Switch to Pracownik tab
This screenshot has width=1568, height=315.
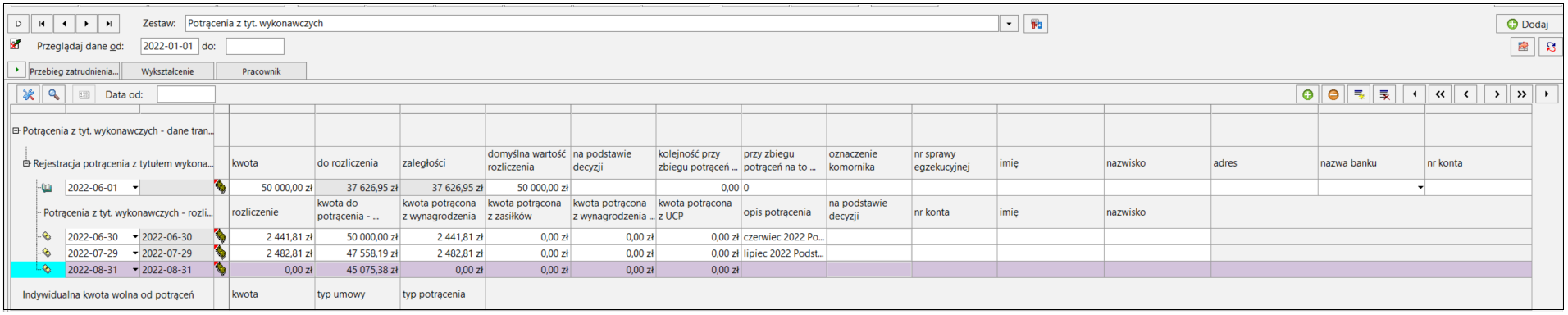click(262, 71)
